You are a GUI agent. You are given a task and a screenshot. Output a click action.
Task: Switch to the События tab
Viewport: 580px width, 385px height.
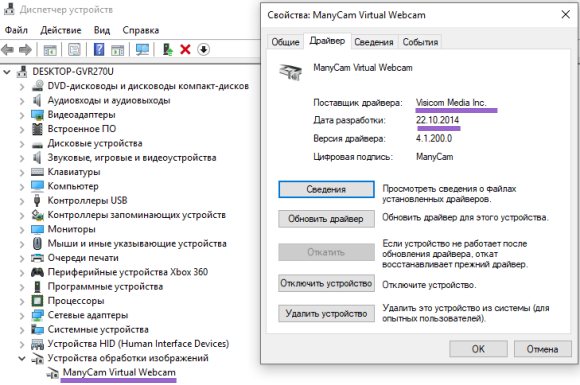pyautogui.click(x=420, y=42)
